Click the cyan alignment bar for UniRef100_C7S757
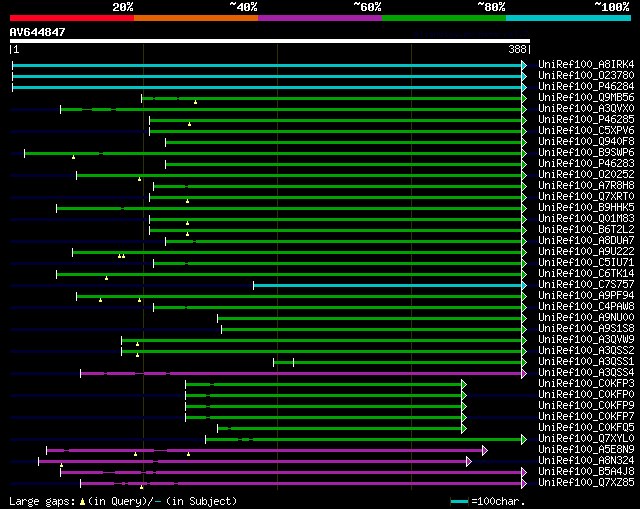This screenshot has width=640, height=509. point(388,285)
